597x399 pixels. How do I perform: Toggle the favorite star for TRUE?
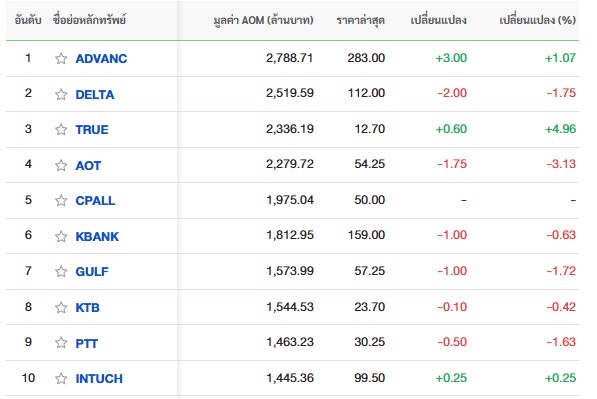pyautogui.click(x=61, y=129)
